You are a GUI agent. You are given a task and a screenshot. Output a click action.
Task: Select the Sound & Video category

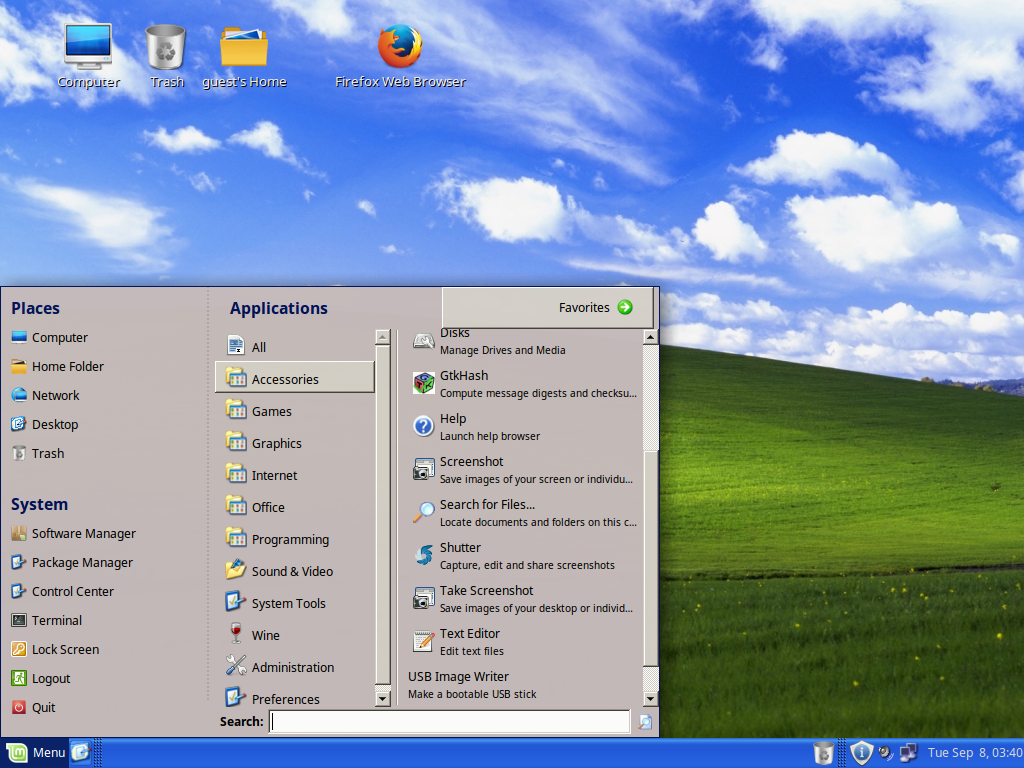pyautogui.click(x=292, y=571)
